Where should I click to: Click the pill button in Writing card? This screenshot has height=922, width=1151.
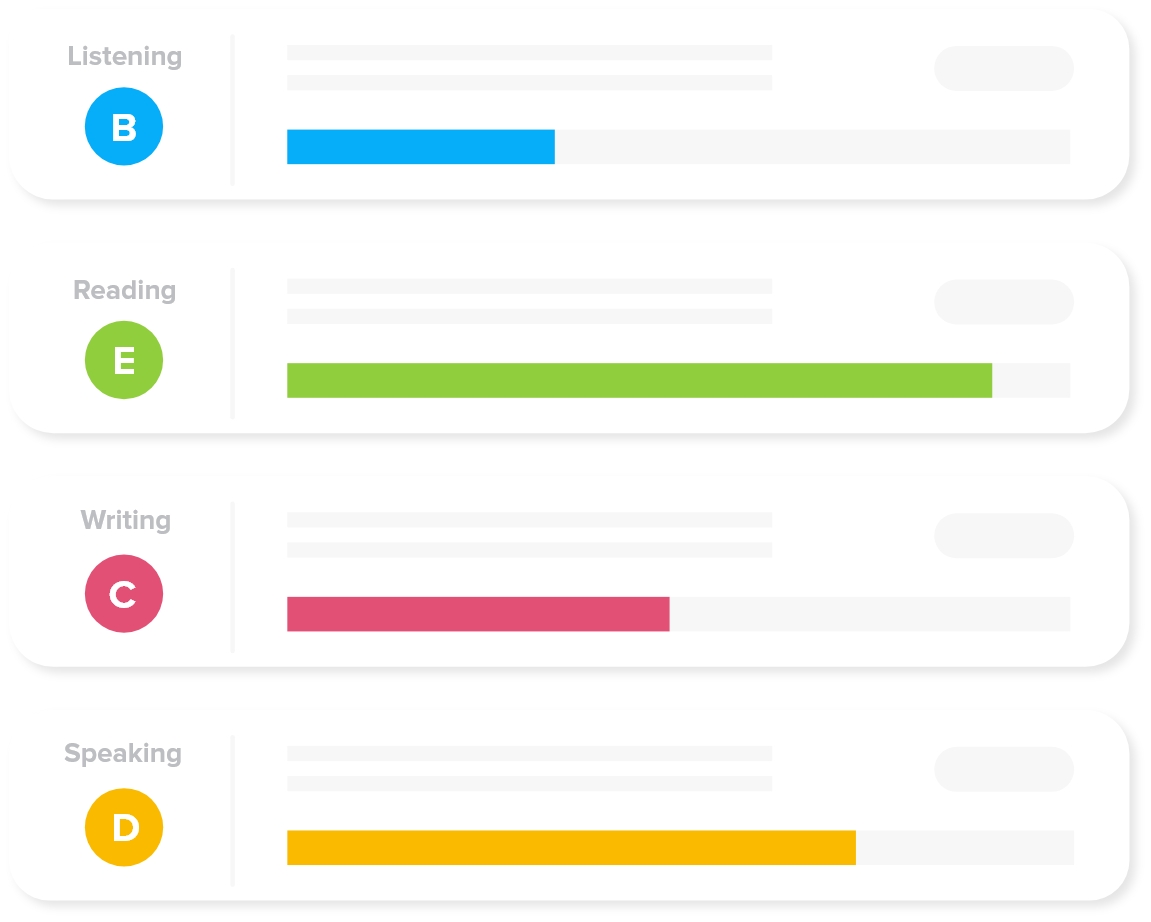(1004, 535)
